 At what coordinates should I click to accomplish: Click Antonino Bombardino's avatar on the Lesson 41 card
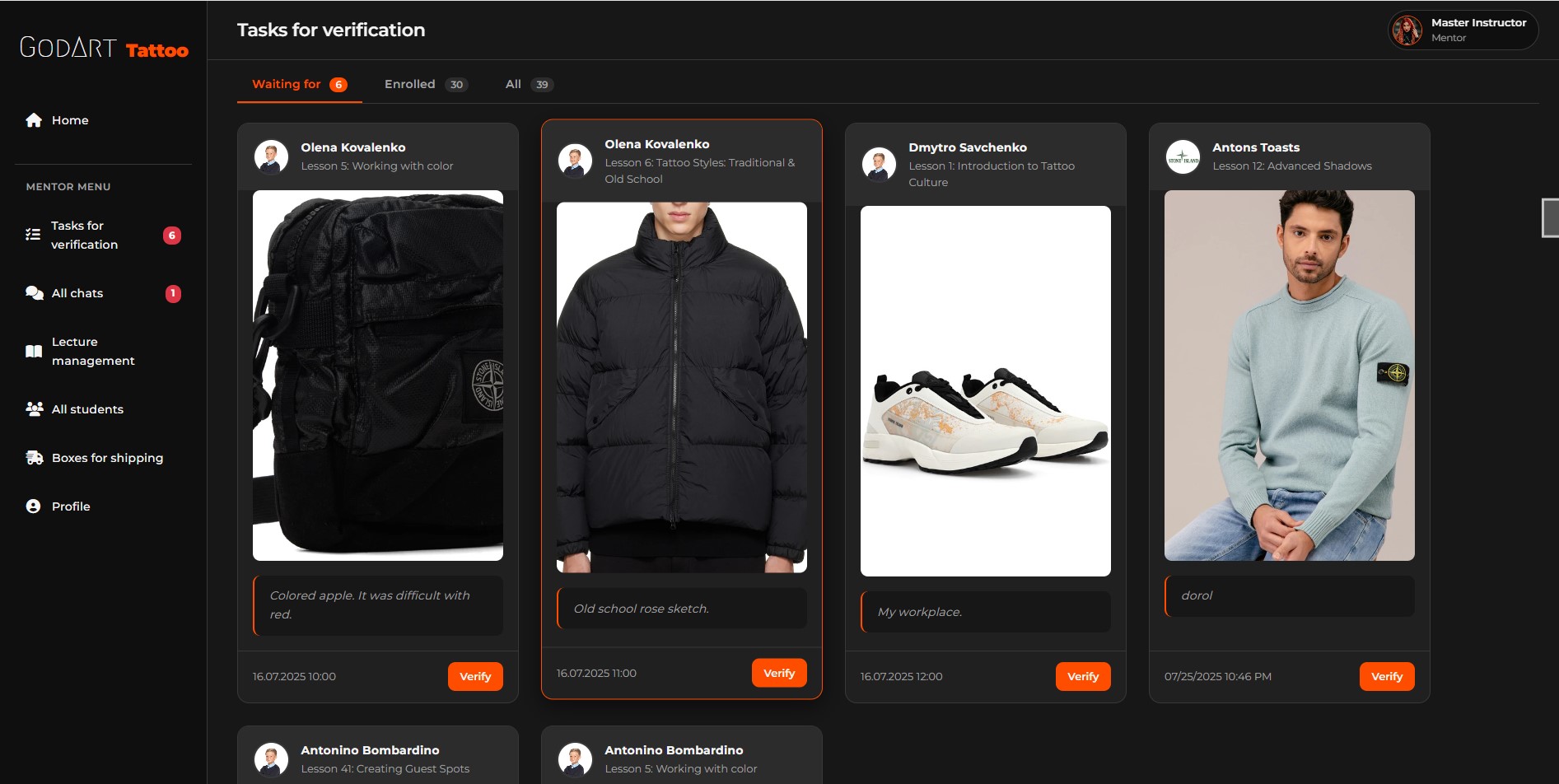point(272,759)
